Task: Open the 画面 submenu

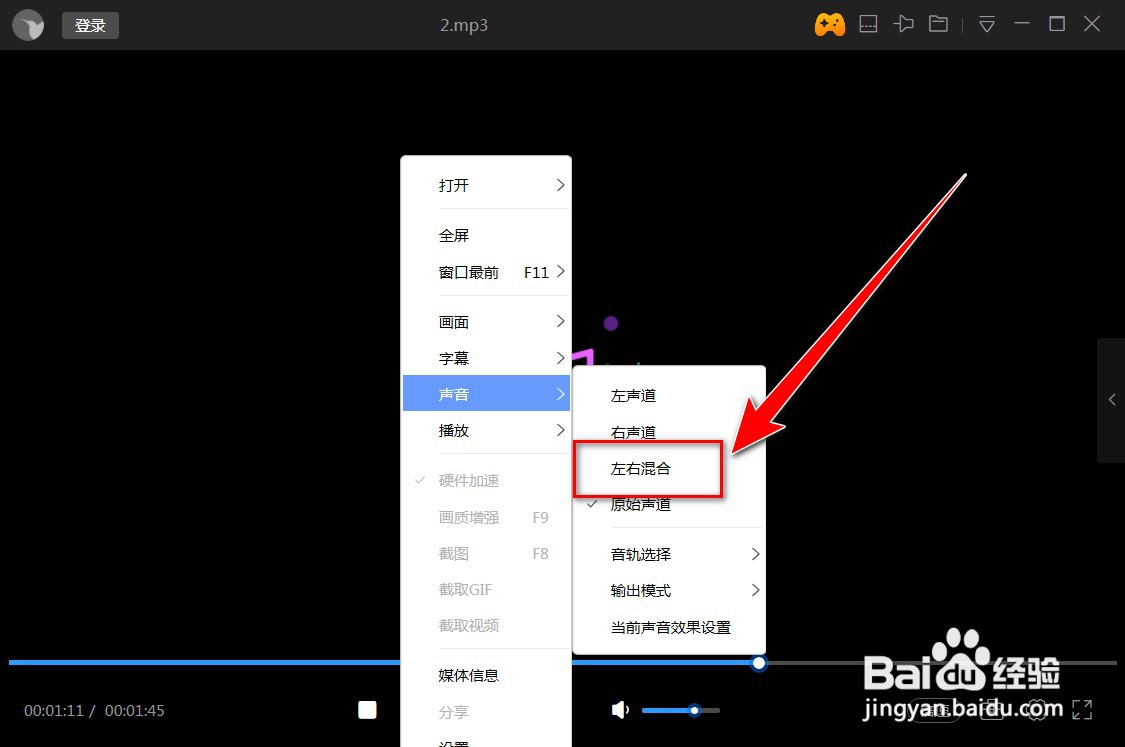Action: (x=454, y=321)
